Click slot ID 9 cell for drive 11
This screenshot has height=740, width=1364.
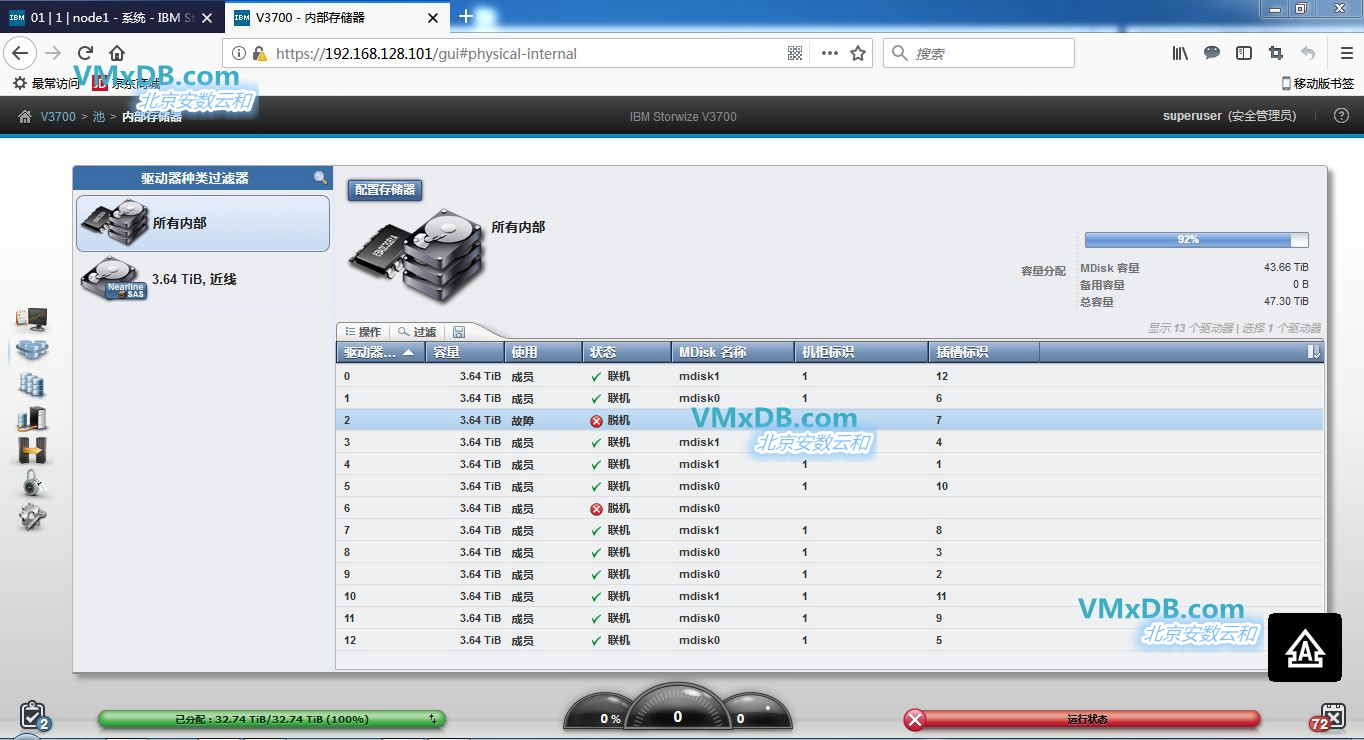939,619
